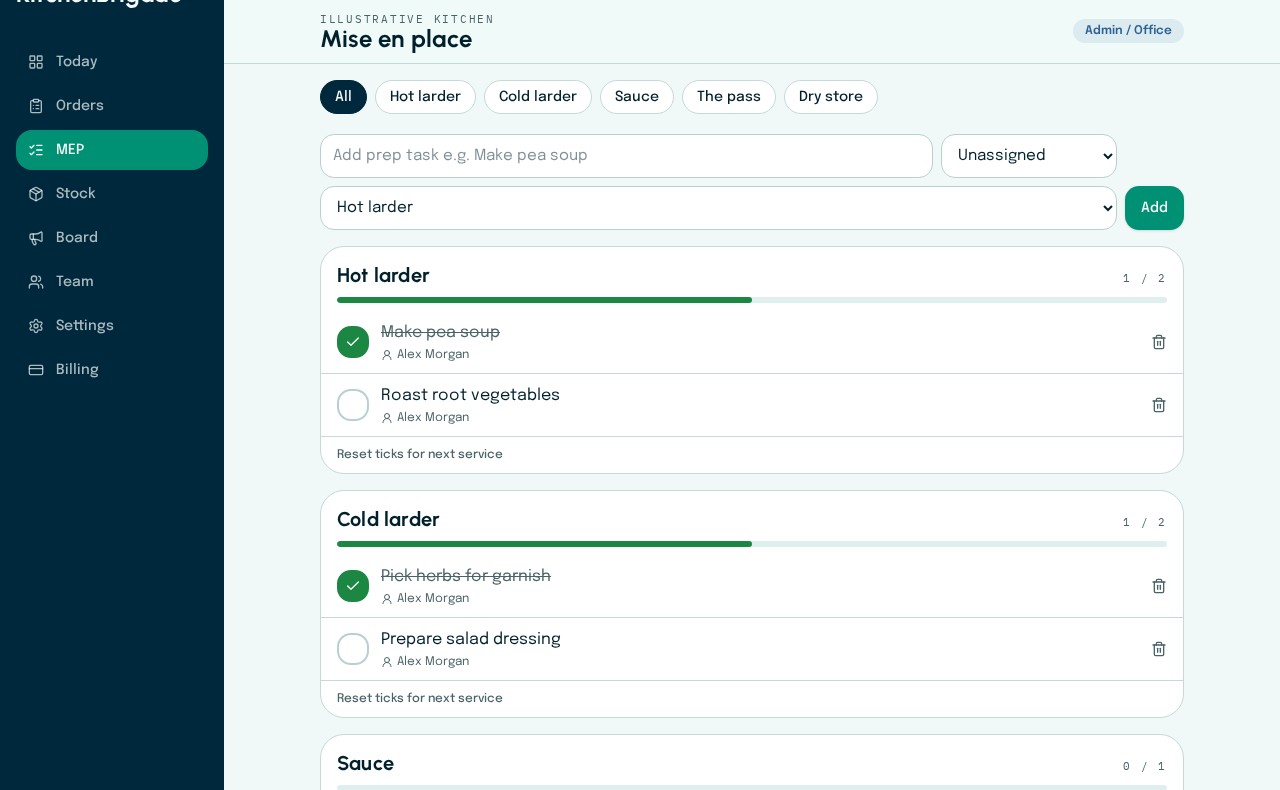
Task: Filter by The pass tab
Action: tap(729, 97)
